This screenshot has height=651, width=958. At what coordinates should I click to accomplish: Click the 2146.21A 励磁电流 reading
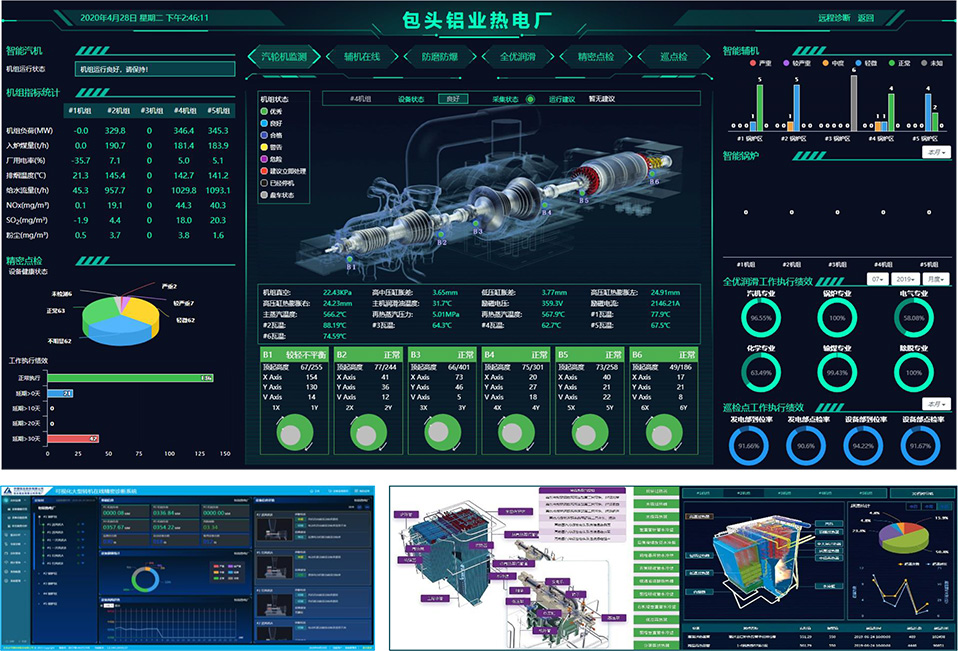coord(665,303)
